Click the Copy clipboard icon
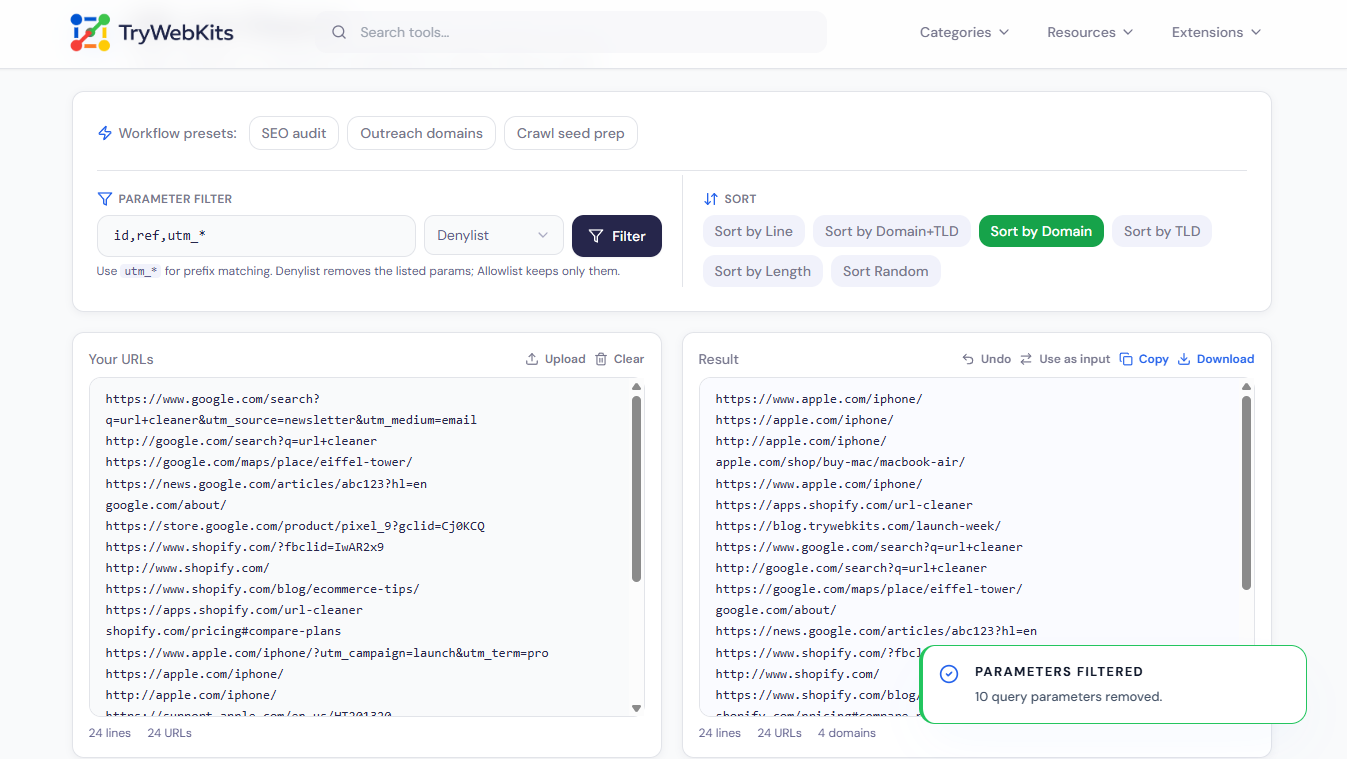 1126,359
